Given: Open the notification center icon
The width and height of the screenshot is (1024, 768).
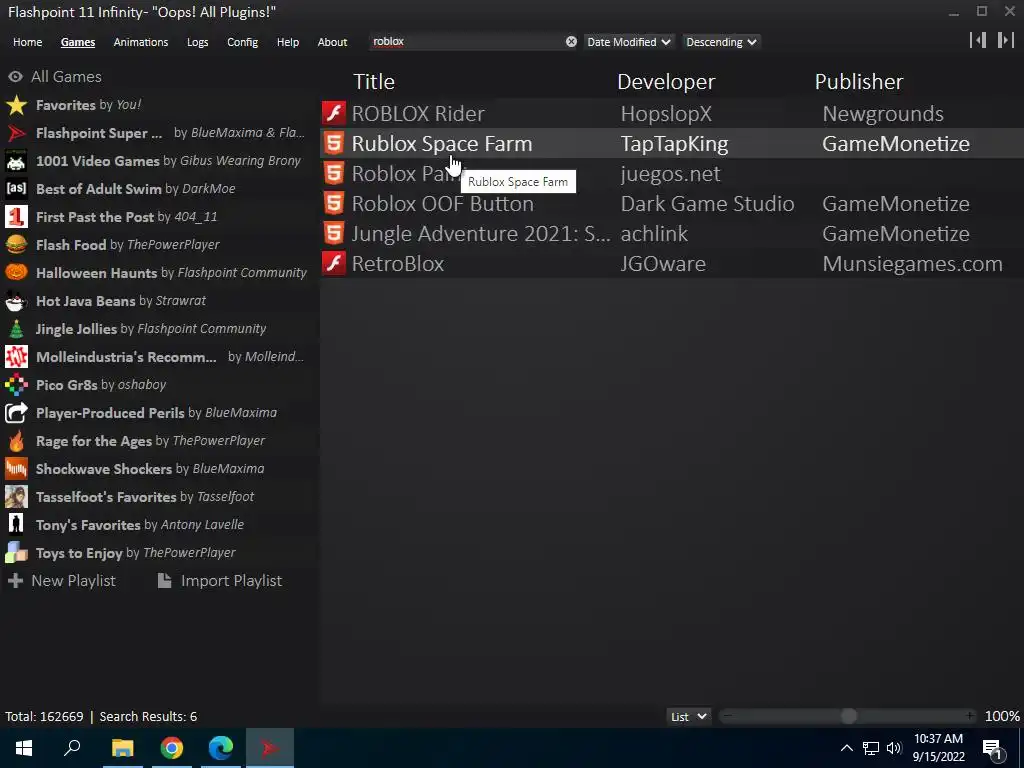Looking at the screenshot, I should [x=993, y=748].
